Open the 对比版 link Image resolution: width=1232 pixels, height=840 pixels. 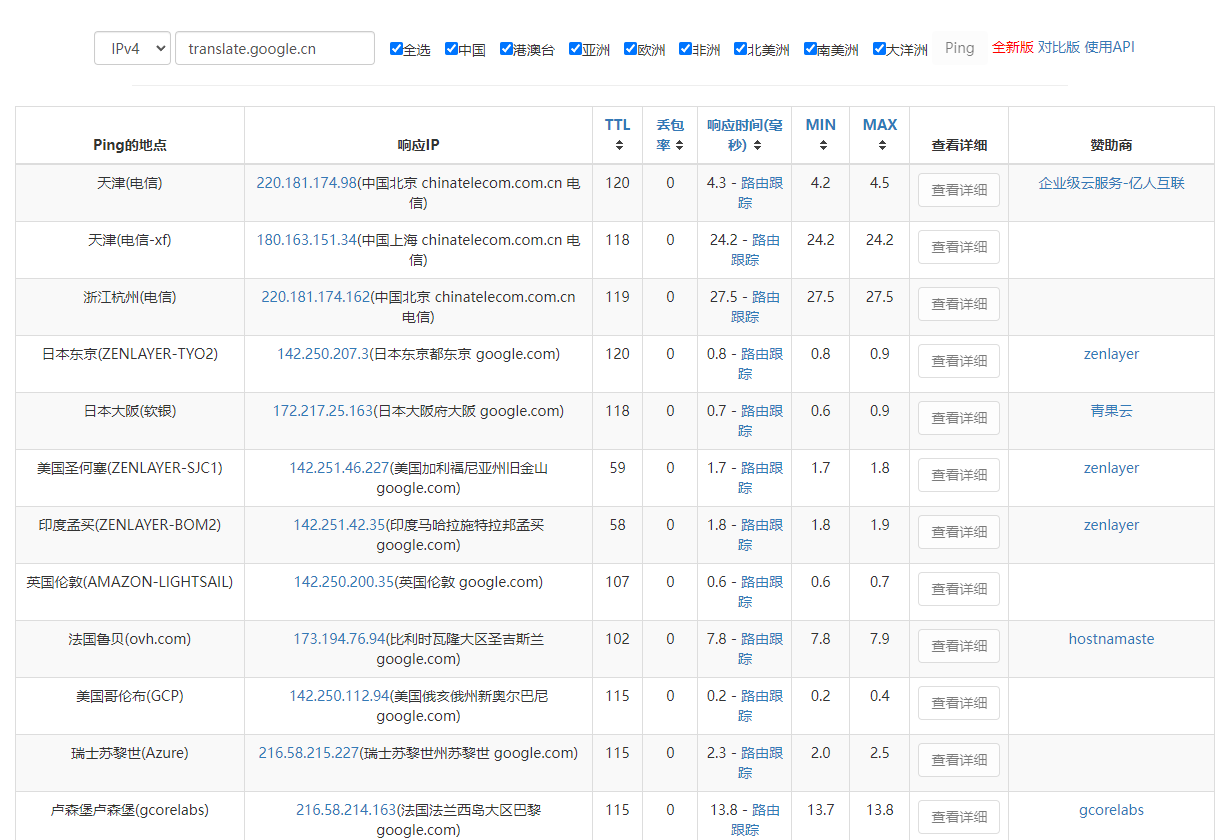(x=1059, y=47)
